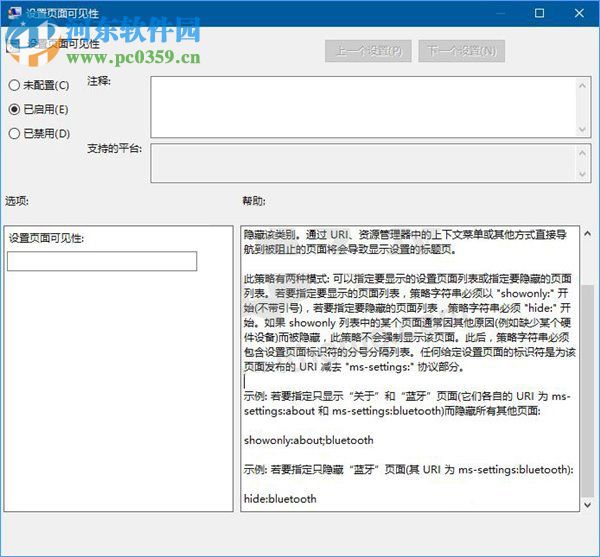
Task: Click the 支持的平台 text area
Action: [x=364, y=163]
